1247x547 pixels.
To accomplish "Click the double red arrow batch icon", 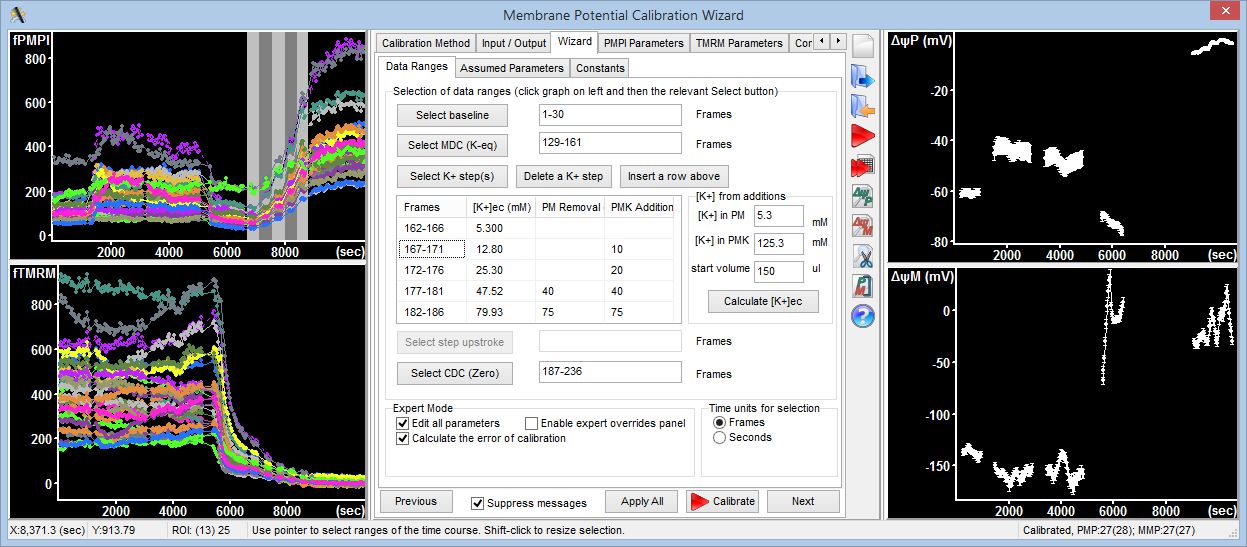I will pyautogui.click(x=863, y=165).
